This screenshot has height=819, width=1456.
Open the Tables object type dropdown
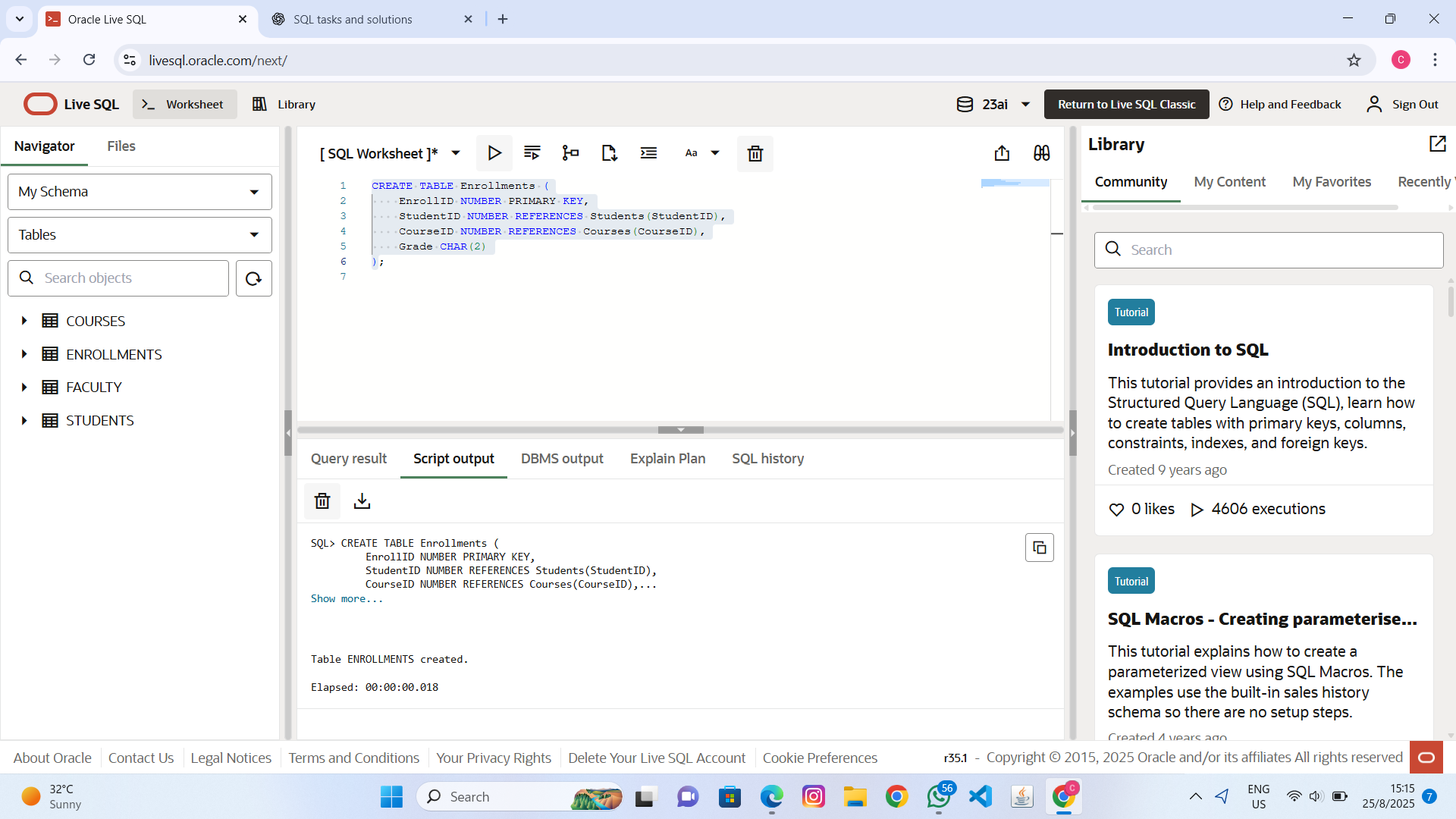tap(140, 235)
